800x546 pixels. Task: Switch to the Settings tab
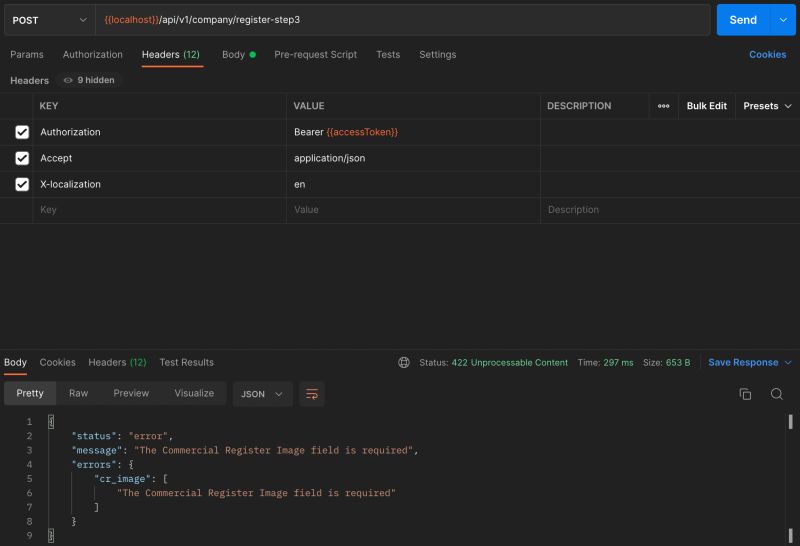(438, 55)
